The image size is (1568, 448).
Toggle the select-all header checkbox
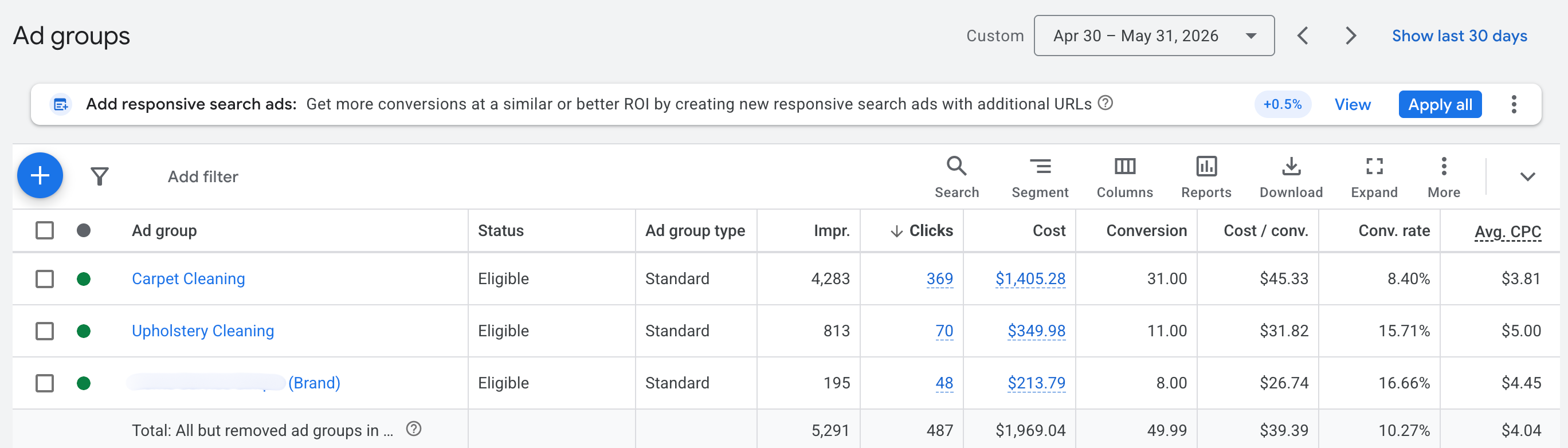[45, 231]
